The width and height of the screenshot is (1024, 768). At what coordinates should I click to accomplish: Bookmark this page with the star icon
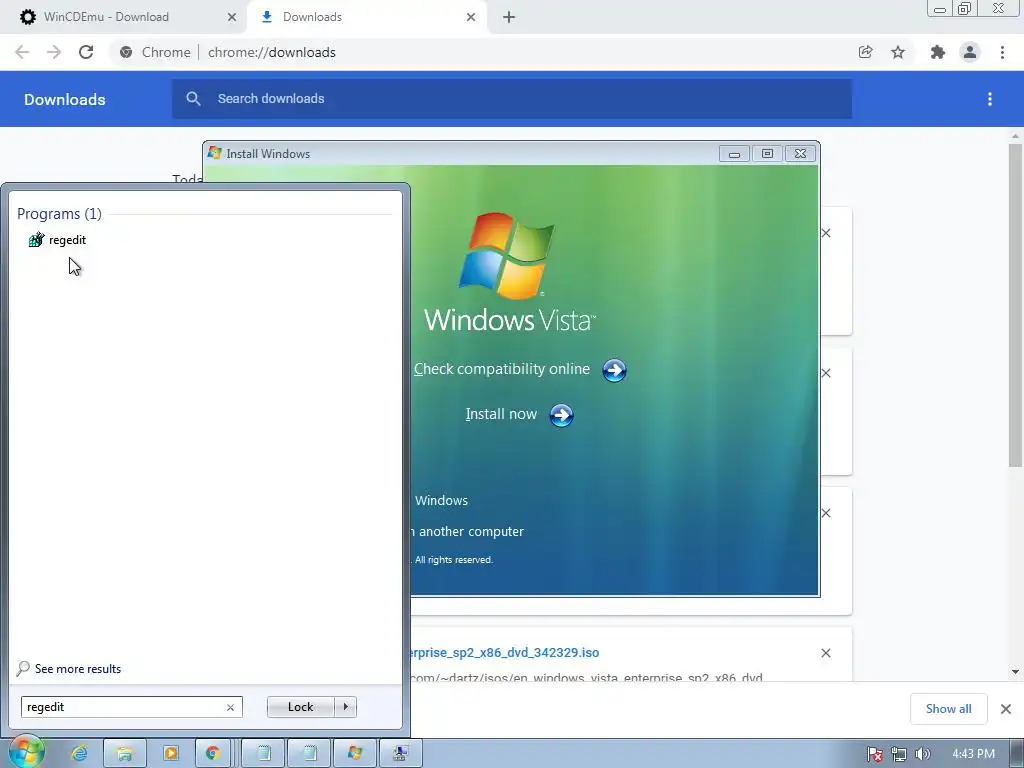[898, 52]
